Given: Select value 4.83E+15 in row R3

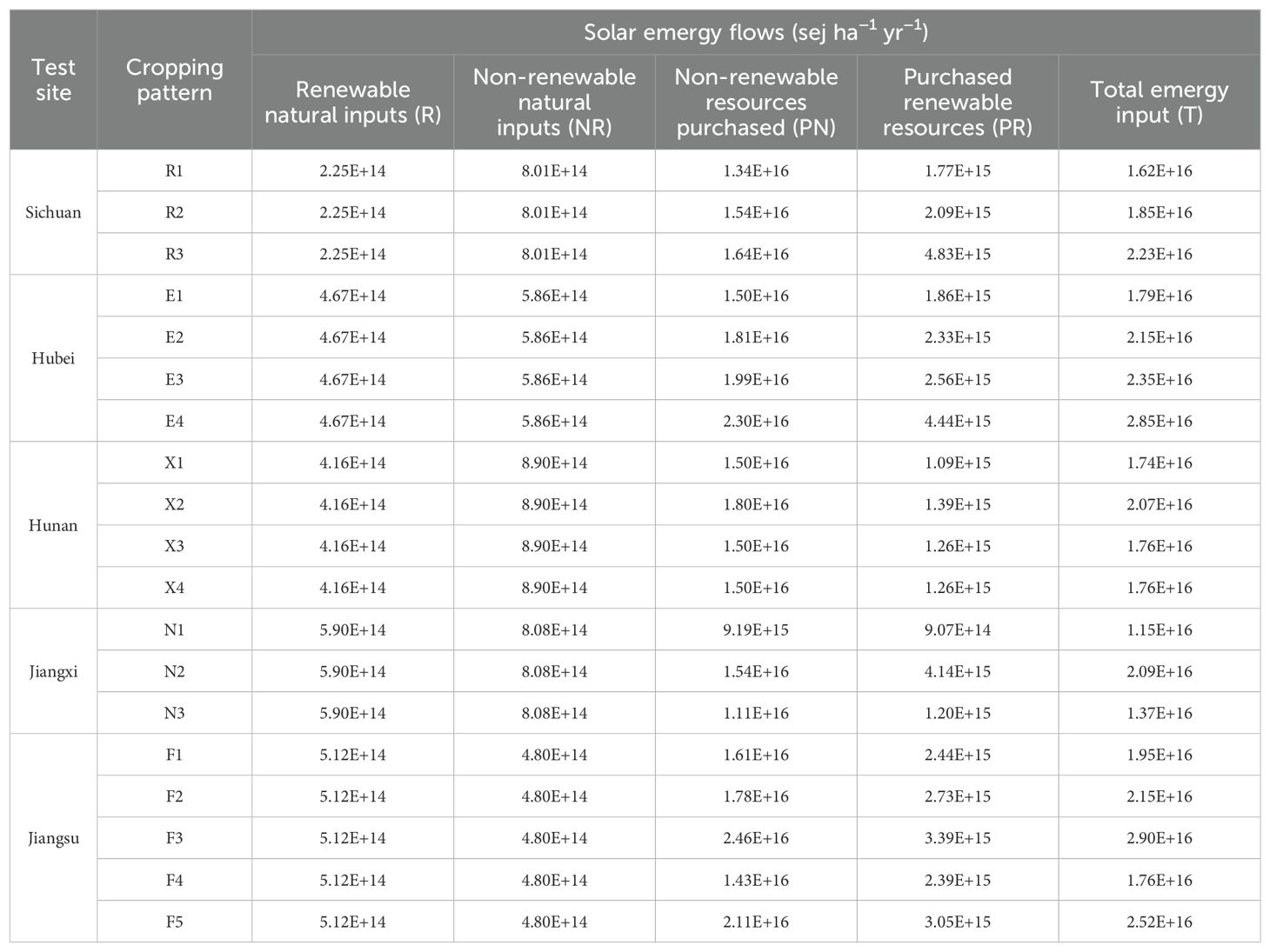Looking at the screenshot, I should click(958, 254).
